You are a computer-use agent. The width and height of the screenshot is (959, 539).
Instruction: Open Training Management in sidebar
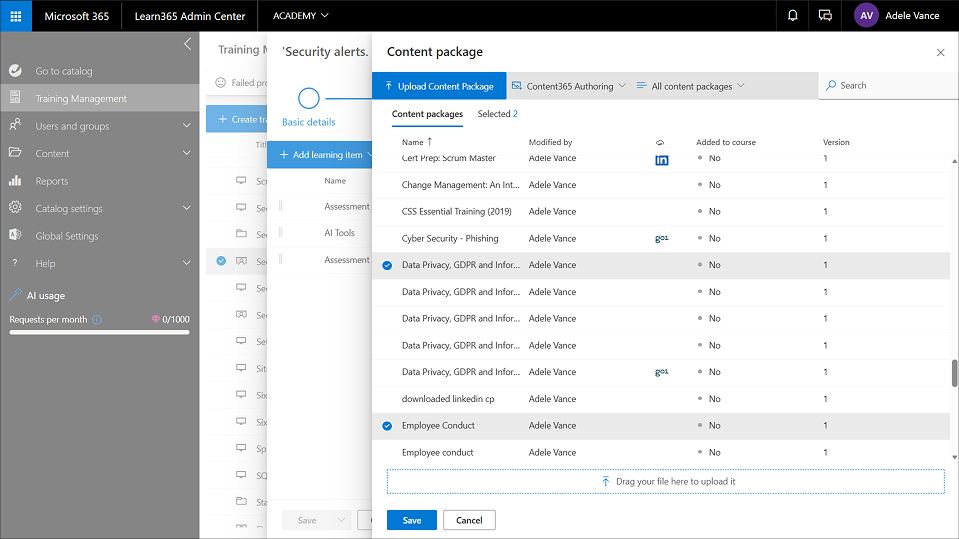(80, 99)
